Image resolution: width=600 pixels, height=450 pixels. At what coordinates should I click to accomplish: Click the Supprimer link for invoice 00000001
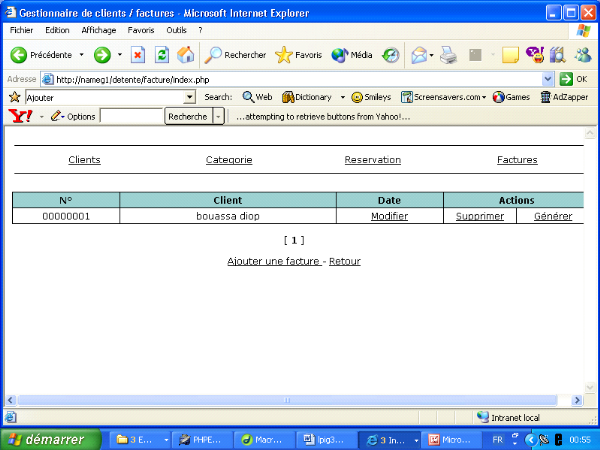pyautogui.click(x=480, y=216)
